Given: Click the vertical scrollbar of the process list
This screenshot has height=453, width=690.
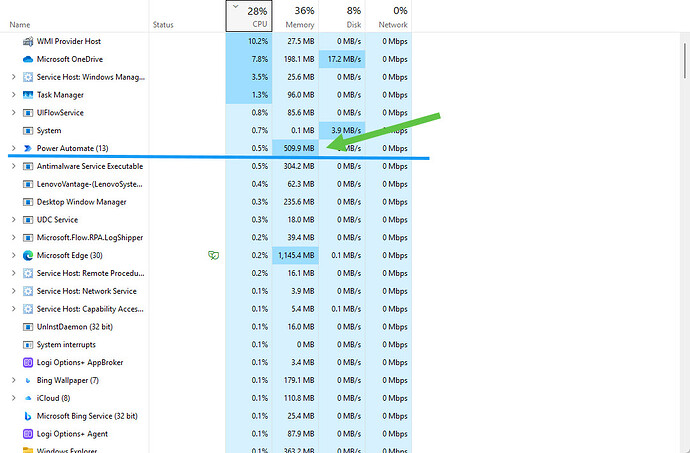Looking at the screenshot, I should point(685,60).
